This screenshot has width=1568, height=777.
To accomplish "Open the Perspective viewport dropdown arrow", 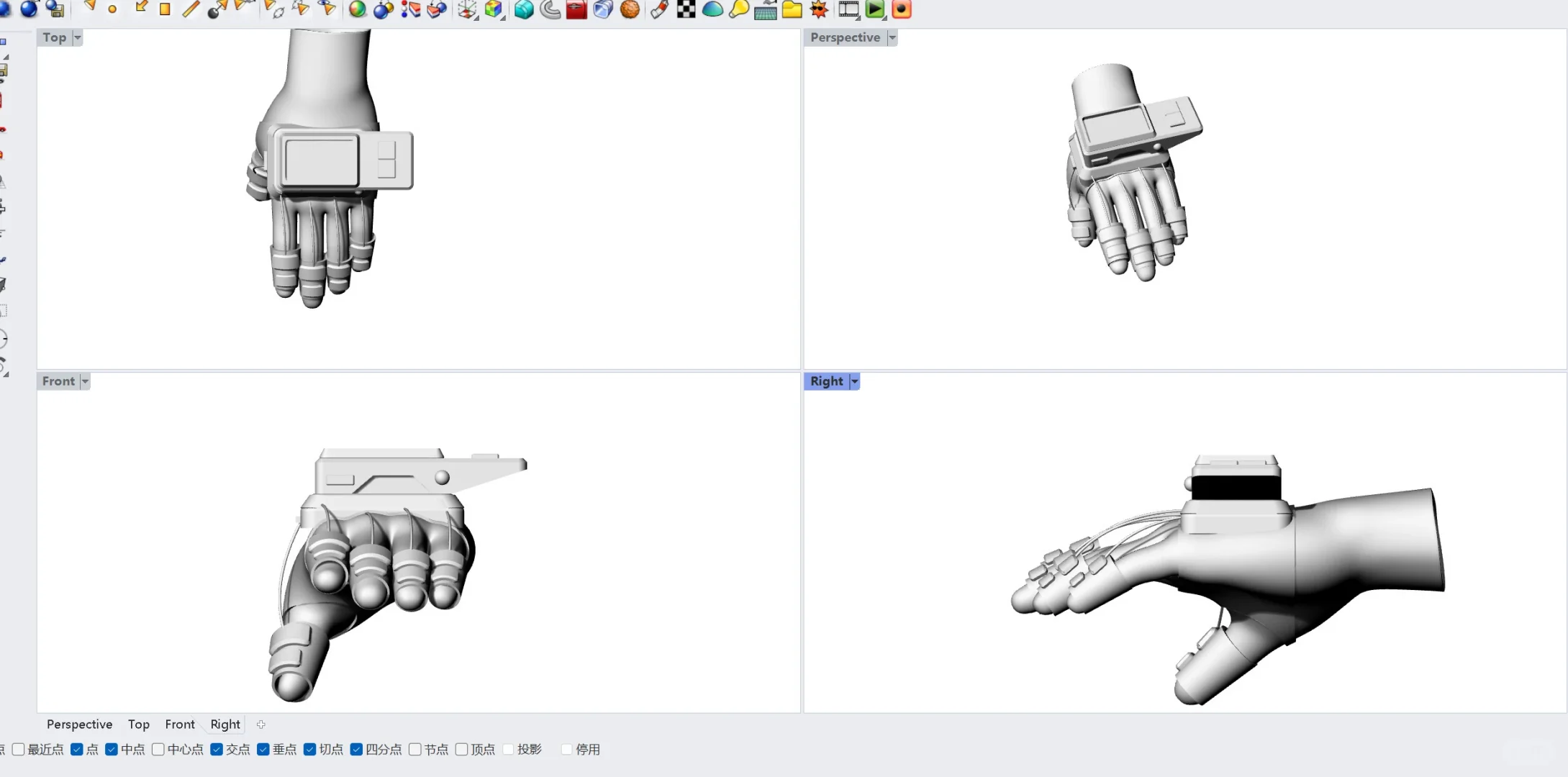I will point(892,37).
